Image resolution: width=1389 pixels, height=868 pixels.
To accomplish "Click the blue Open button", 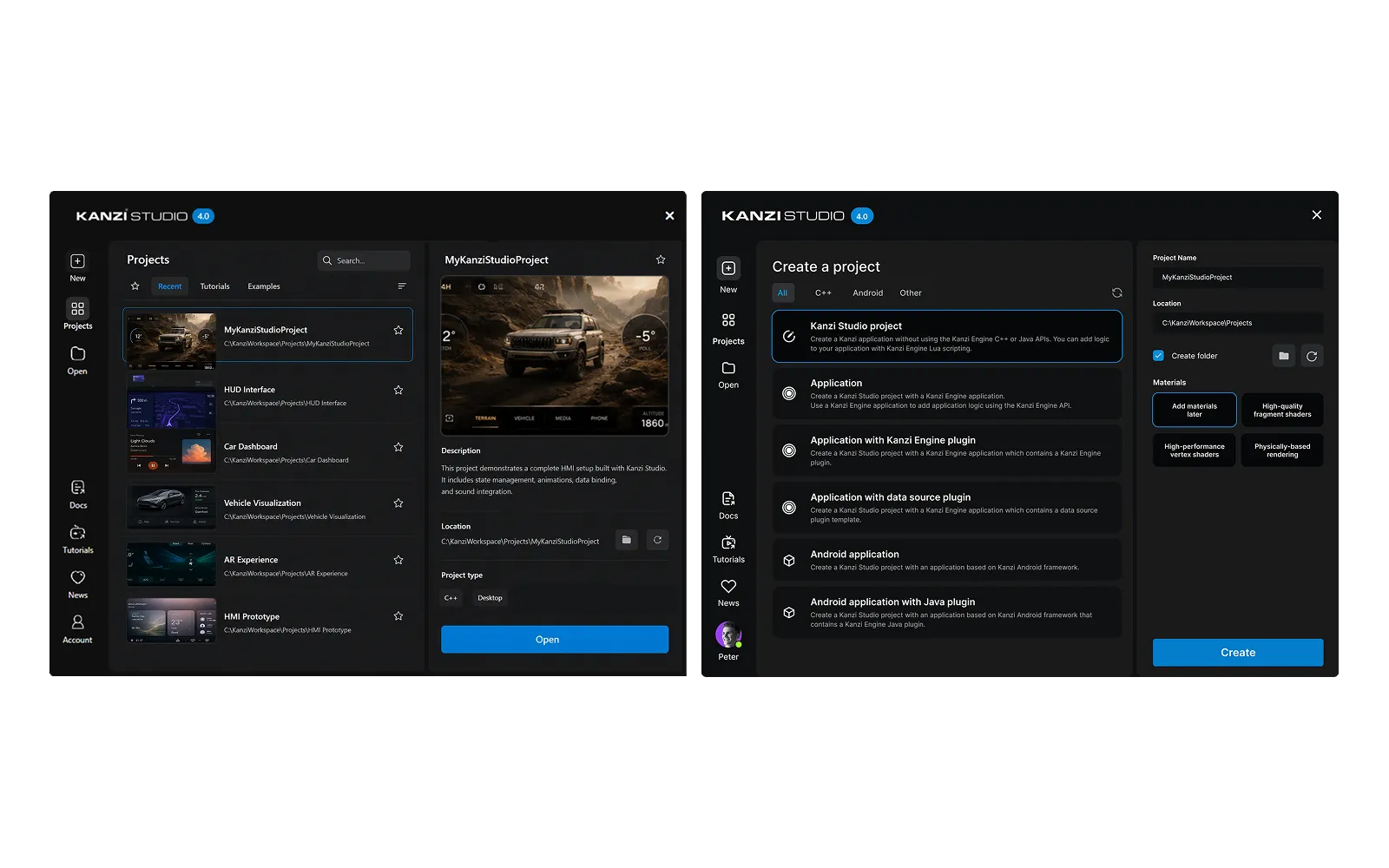I will 555,640.
